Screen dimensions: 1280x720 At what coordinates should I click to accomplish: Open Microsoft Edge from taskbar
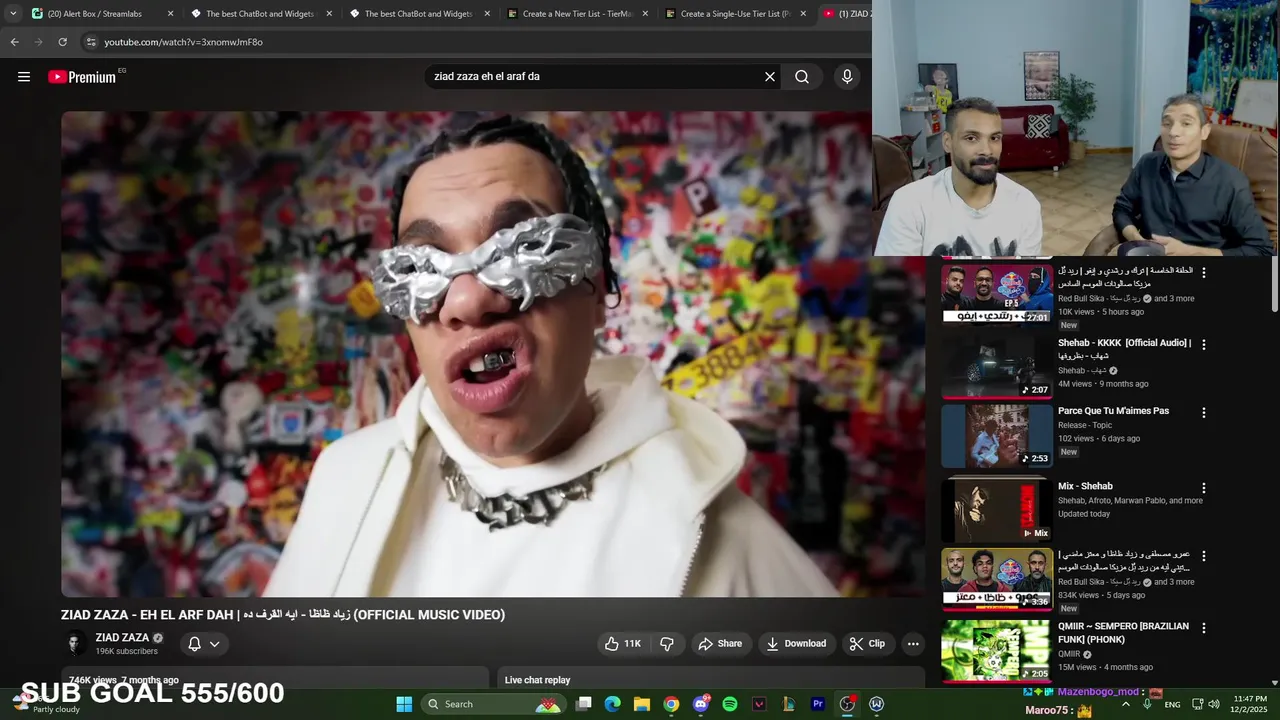[613, 704]
